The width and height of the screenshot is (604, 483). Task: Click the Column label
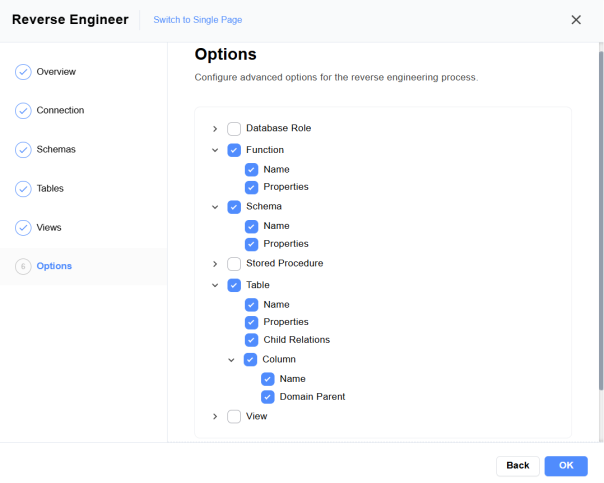click(279, 359)
